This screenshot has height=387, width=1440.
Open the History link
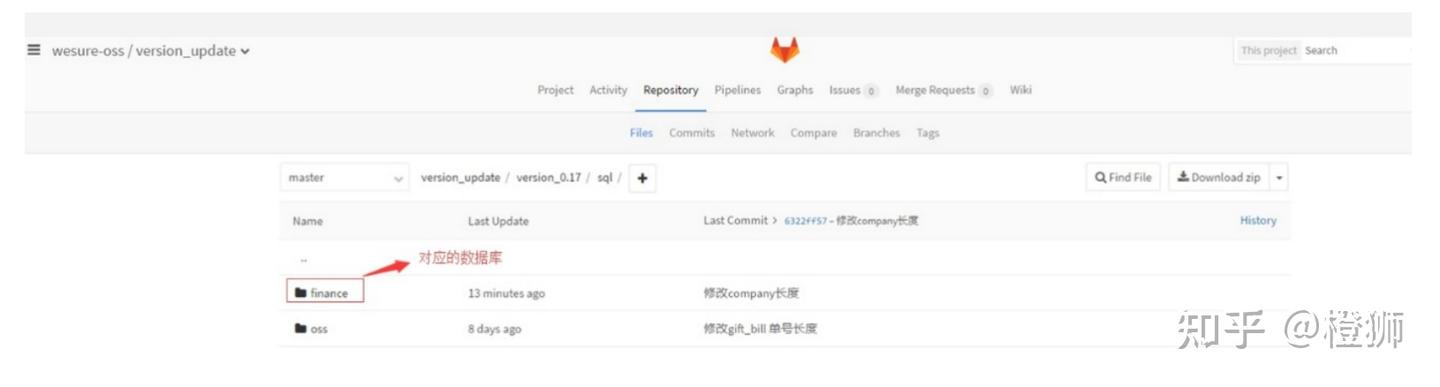tap(1258, 221)
